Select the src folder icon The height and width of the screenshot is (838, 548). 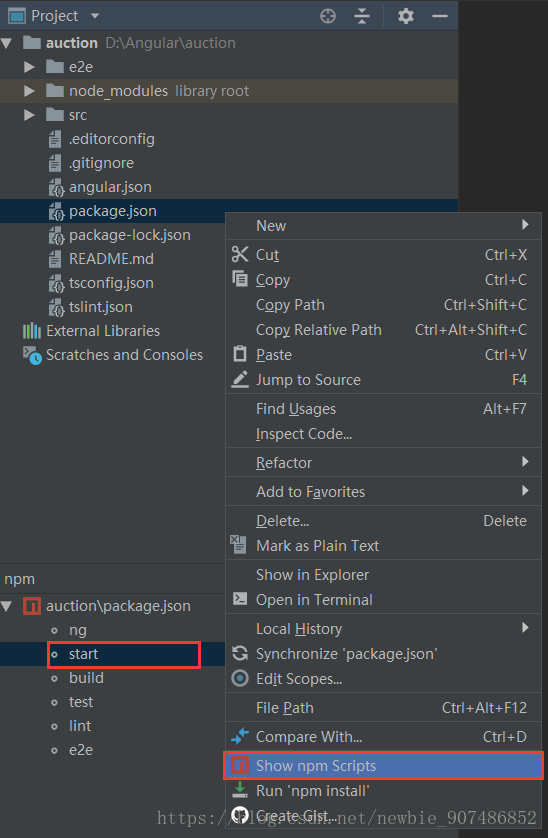coord(55,115)
